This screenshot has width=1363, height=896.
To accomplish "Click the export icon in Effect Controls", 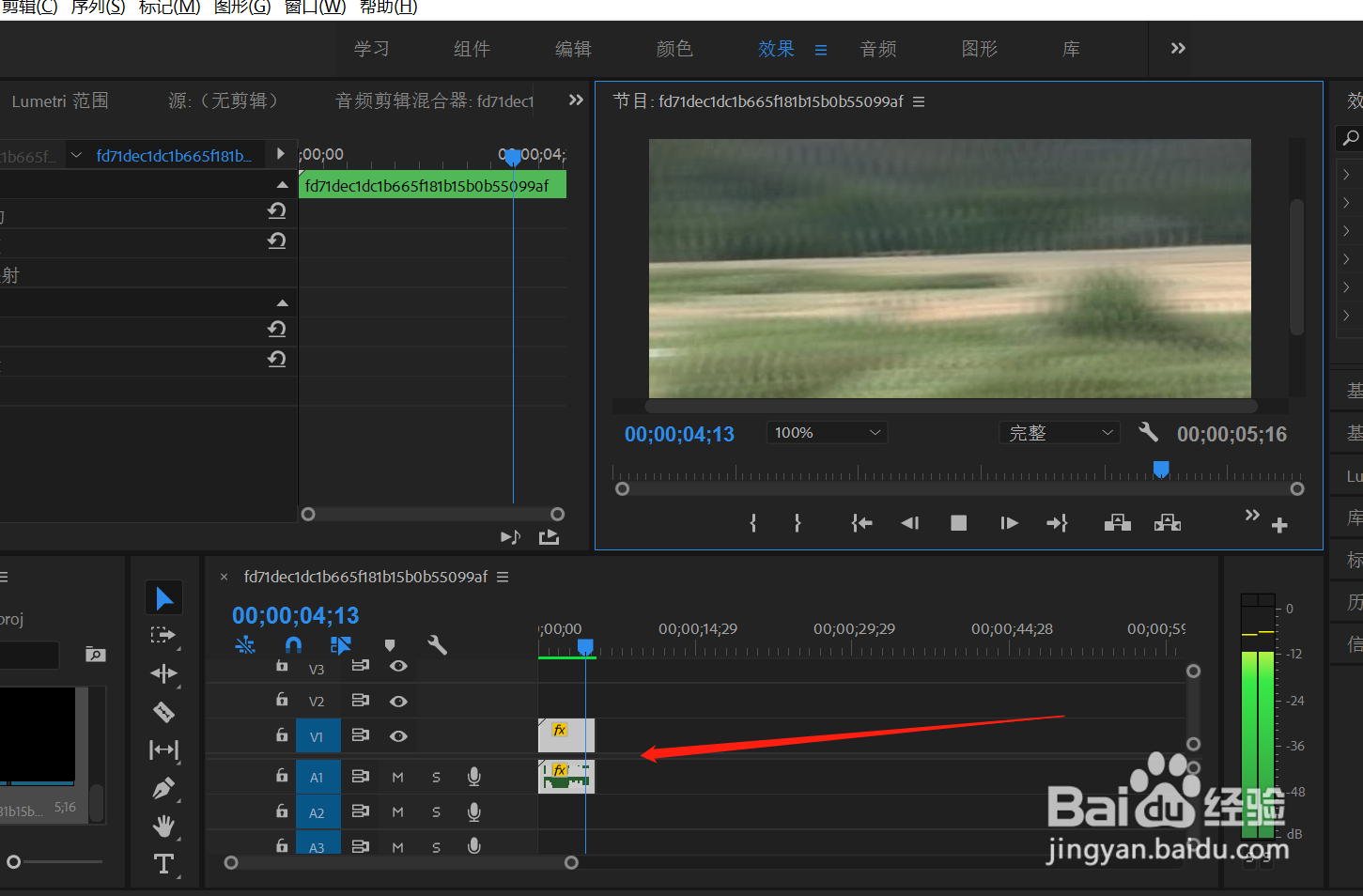I will [550, 537].
